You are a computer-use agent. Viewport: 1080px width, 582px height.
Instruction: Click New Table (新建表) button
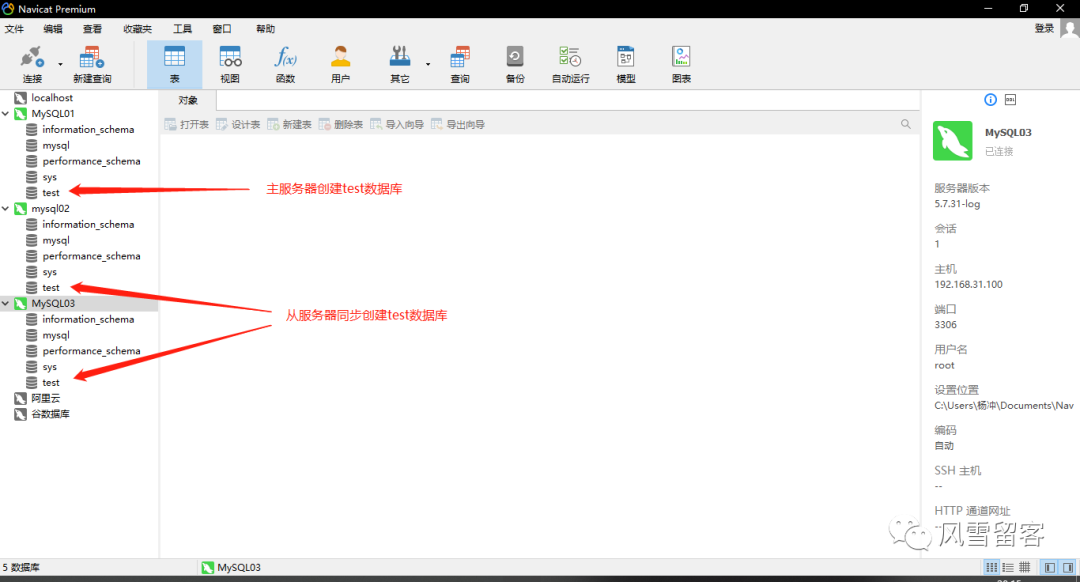(x=289, y=125)
